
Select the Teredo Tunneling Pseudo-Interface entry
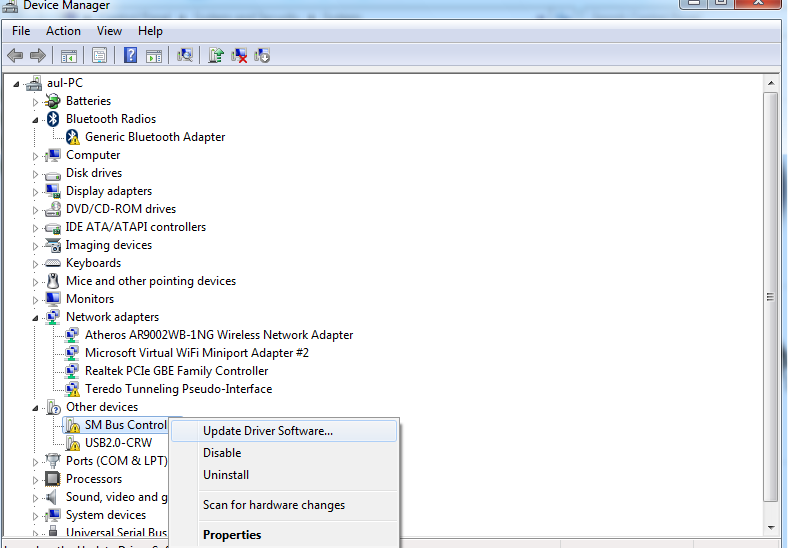(x=178, y=389)
